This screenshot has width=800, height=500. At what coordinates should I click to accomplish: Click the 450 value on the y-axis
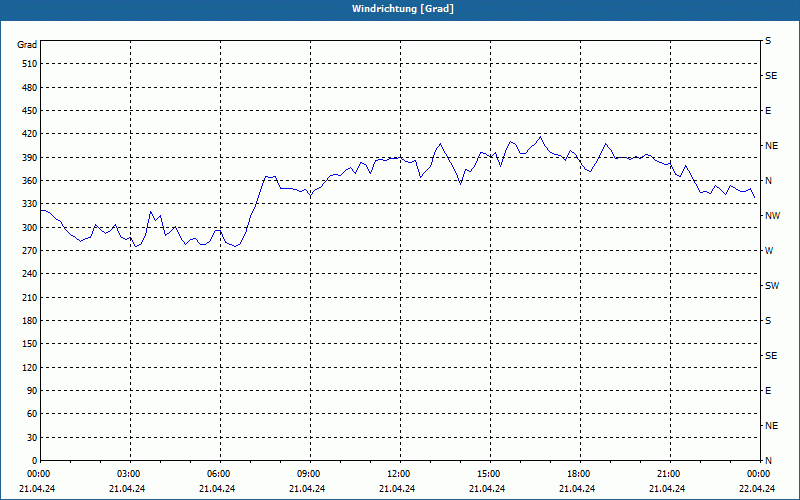(30, 111)
